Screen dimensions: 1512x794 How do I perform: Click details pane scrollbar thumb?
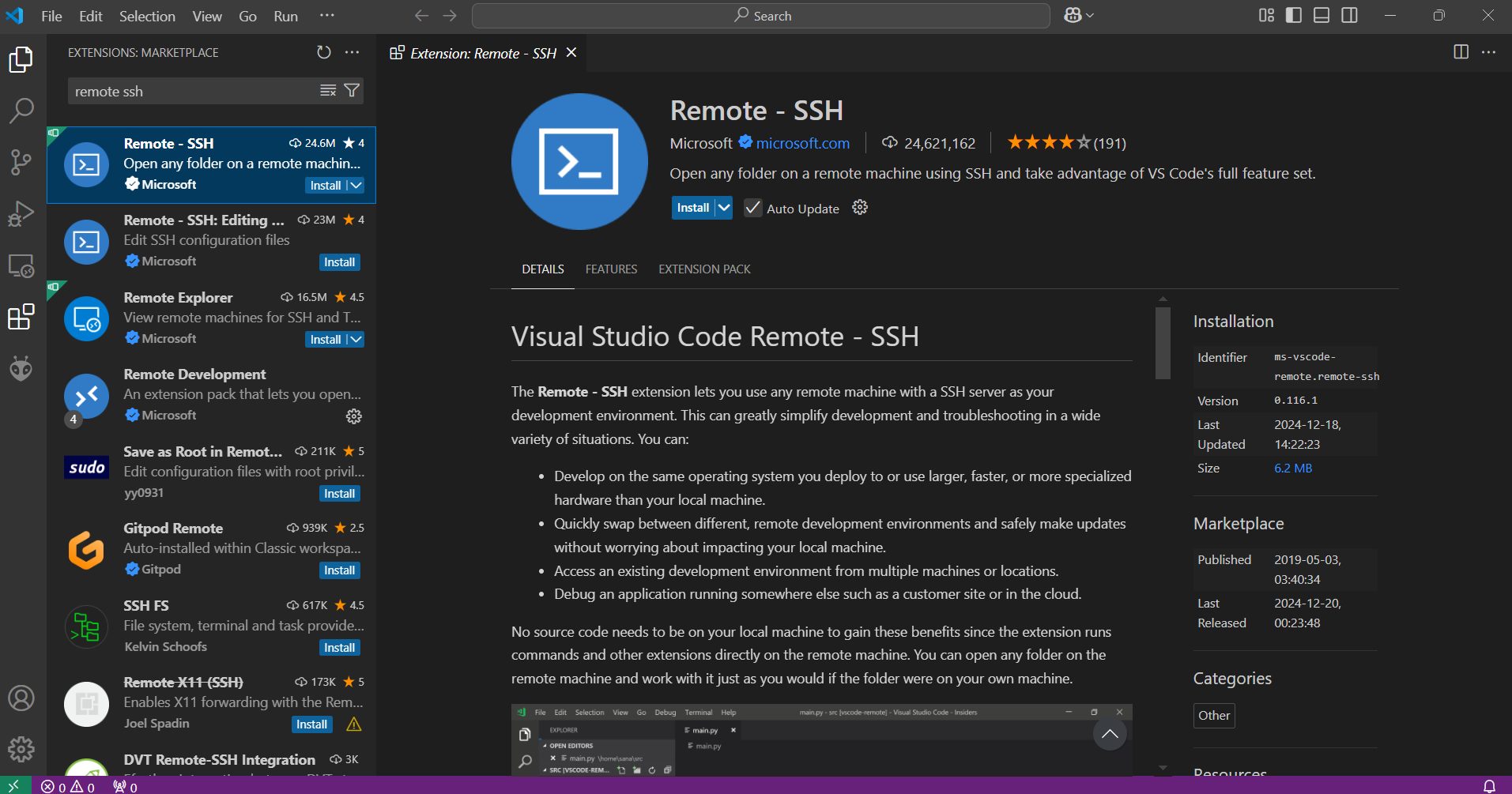click(1163, 344)
